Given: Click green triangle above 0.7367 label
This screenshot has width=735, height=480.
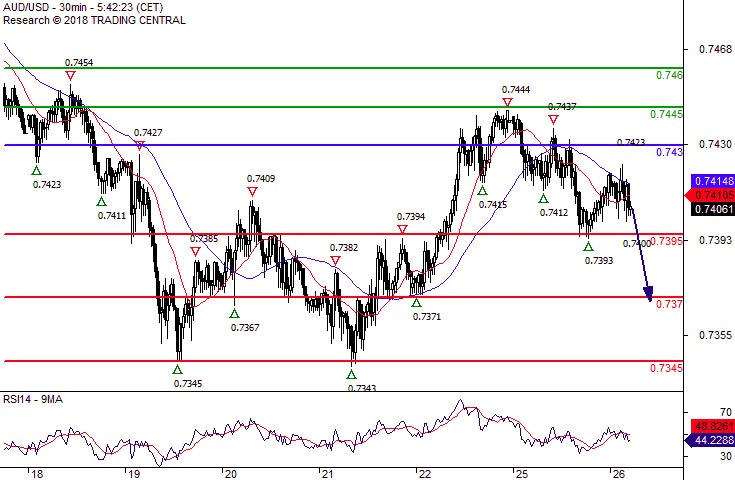Looking at the screenshot, I should (x=234, y=314).
